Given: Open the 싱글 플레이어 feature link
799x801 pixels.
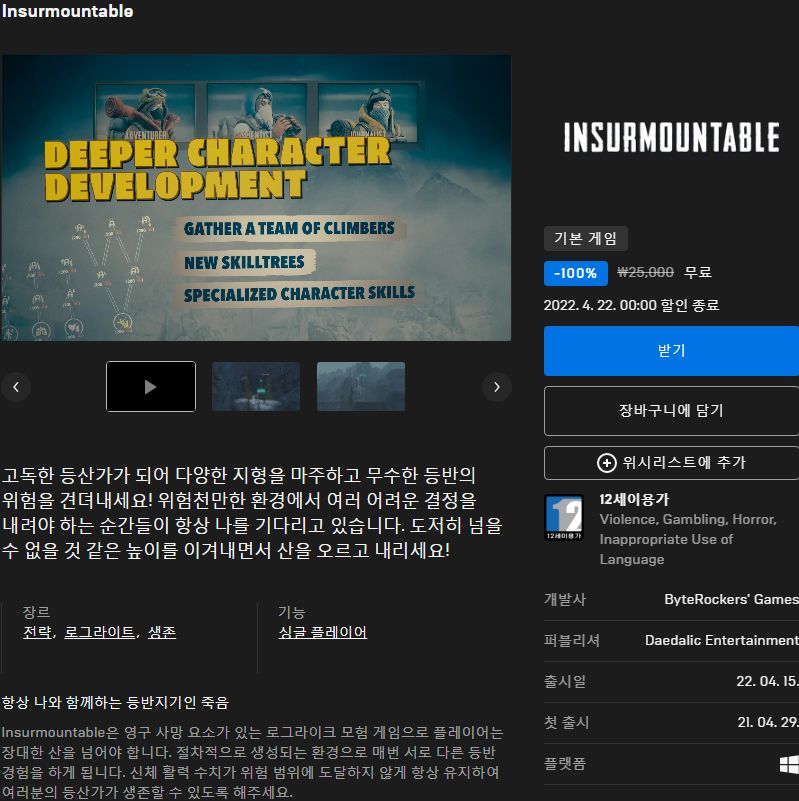Looking at the screenshot, I should pos(323,632).
